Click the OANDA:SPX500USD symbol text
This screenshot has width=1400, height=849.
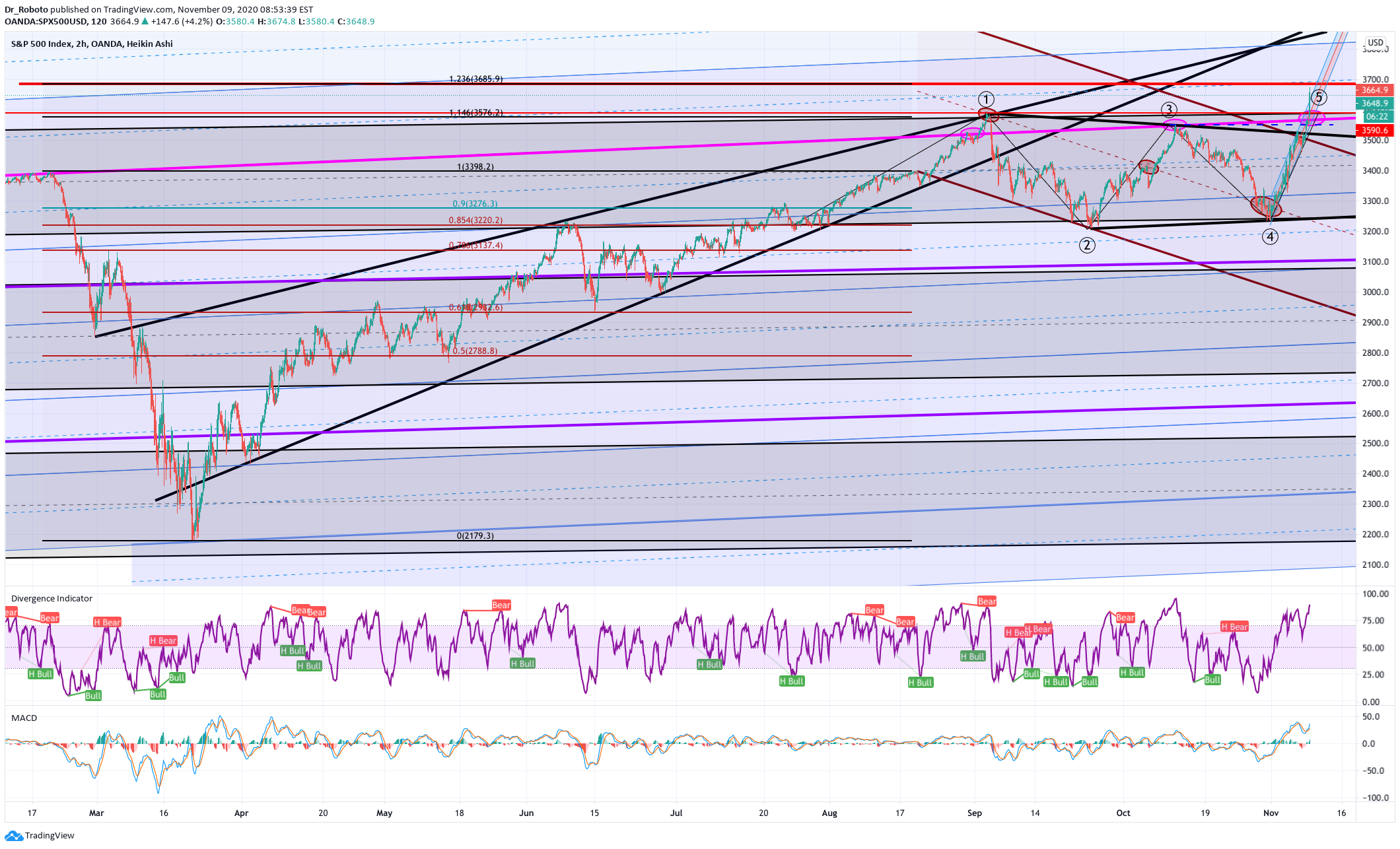click(46, 21)
